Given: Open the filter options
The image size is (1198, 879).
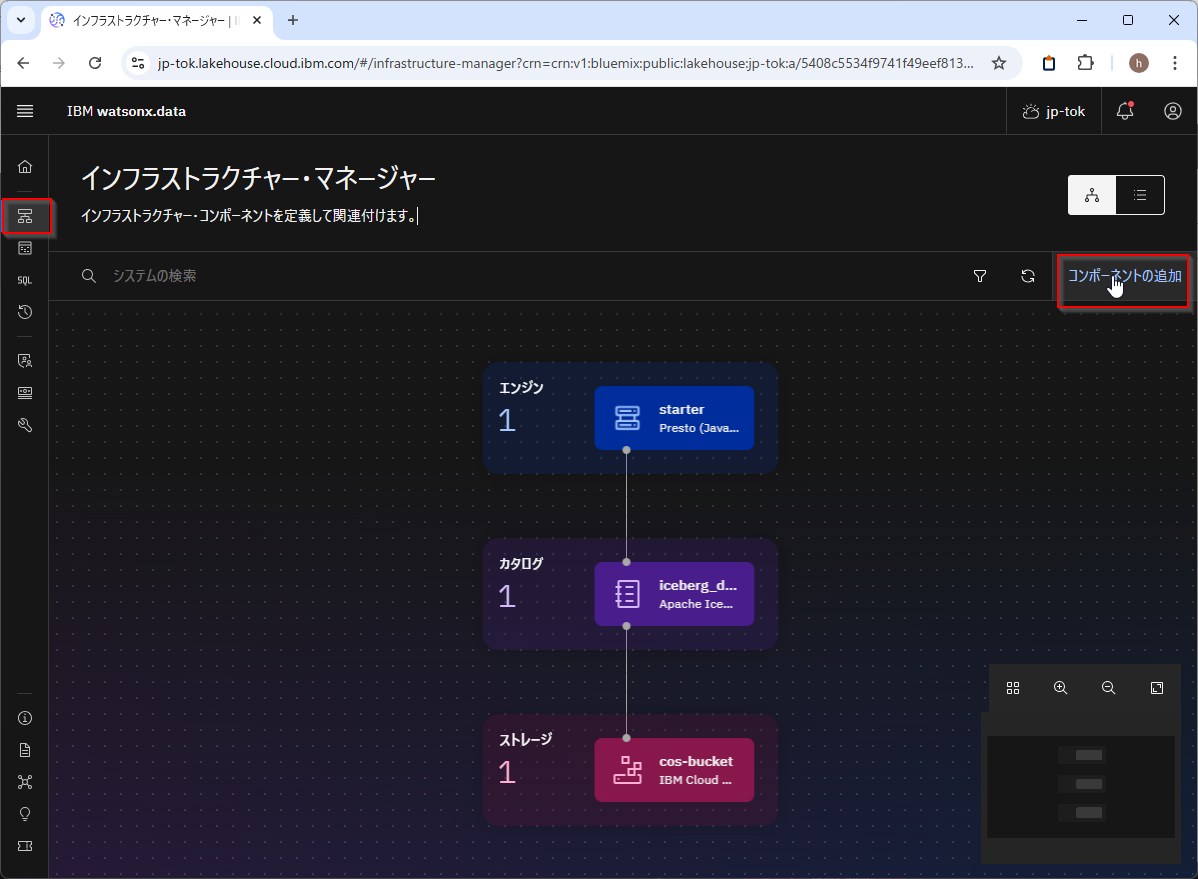Looking at the screenshot, I should [x=979, y=276].
